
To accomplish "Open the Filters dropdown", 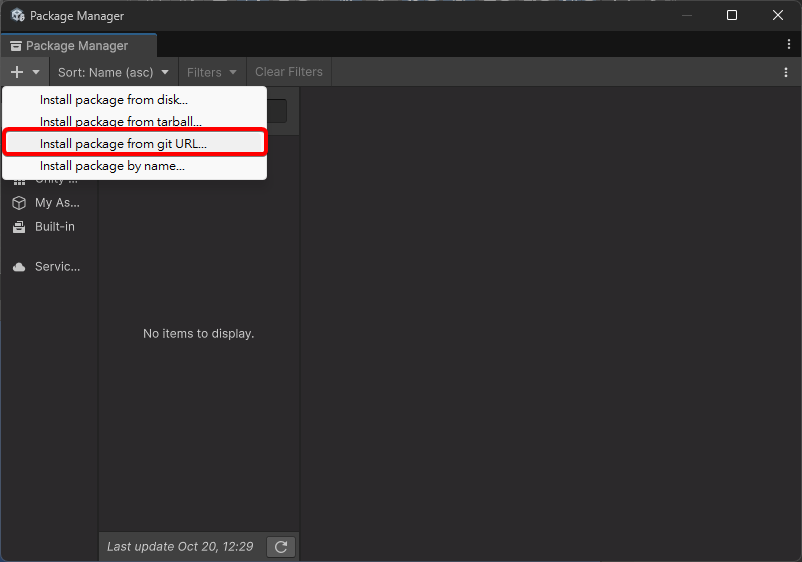I will tap(212, 72).
